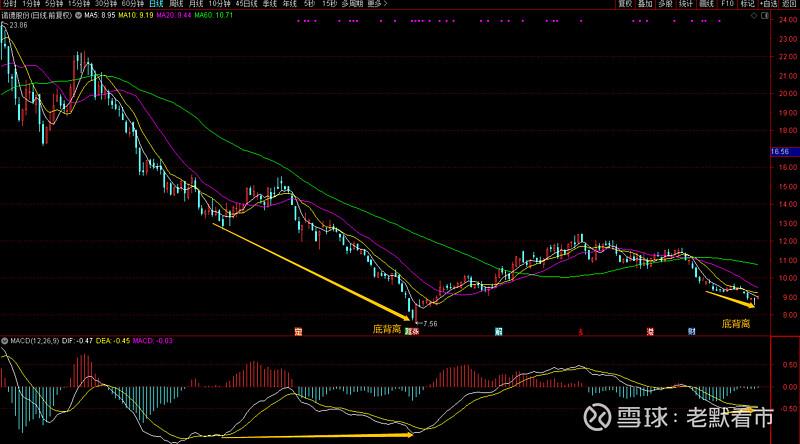Image resolution: width=800 pixels, height=444 pixels.
Task: Click the 返回 back button
Action: pyautogui.click(x=789, y=5)
